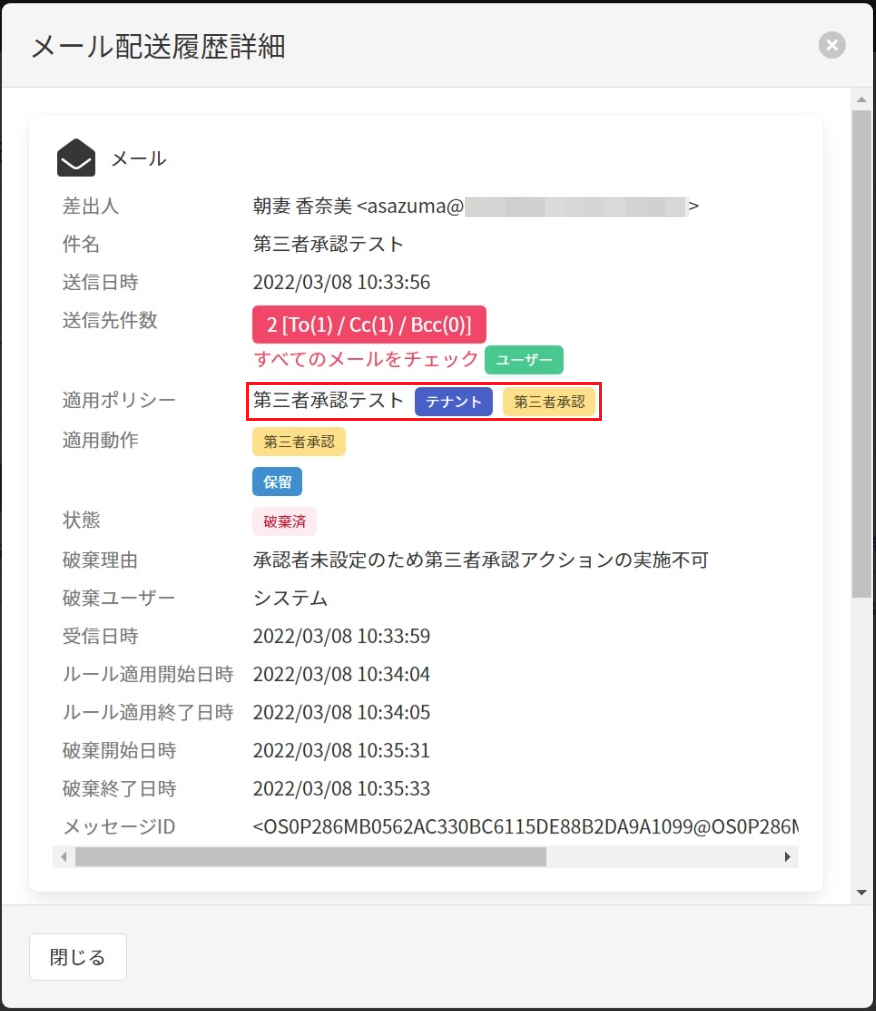Viewport: 876px width, 1011px height.
Task: Click the vertical scrollbar thumb
Action: (x=860, y=350)
